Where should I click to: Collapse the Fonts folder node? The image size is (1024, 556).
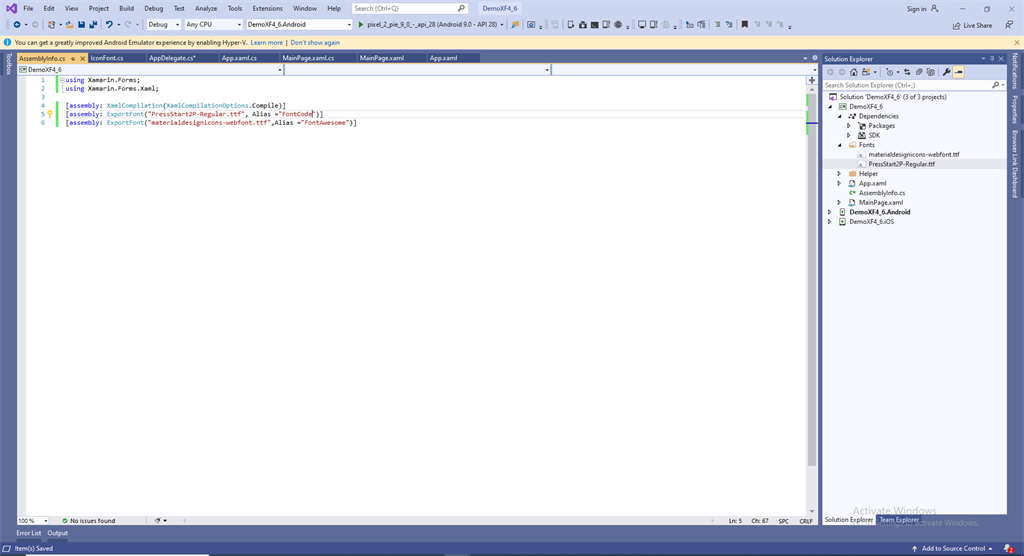point(840,145)
